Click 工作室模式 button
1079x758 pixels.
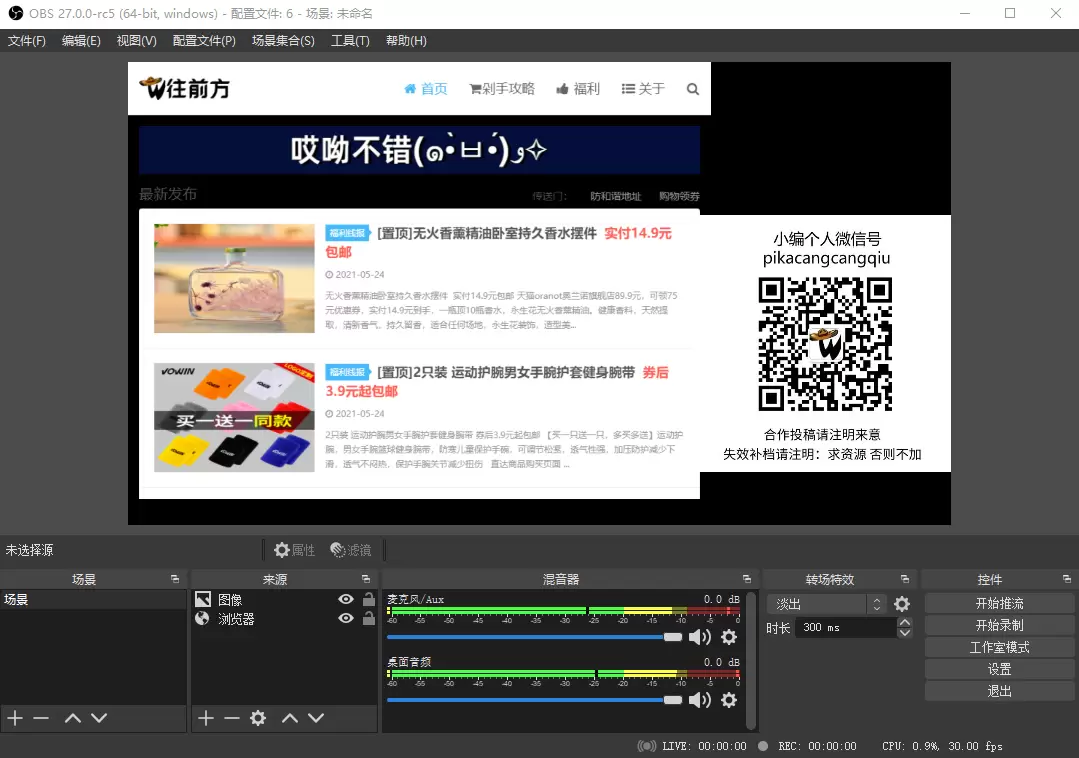[x=999, y=647]
